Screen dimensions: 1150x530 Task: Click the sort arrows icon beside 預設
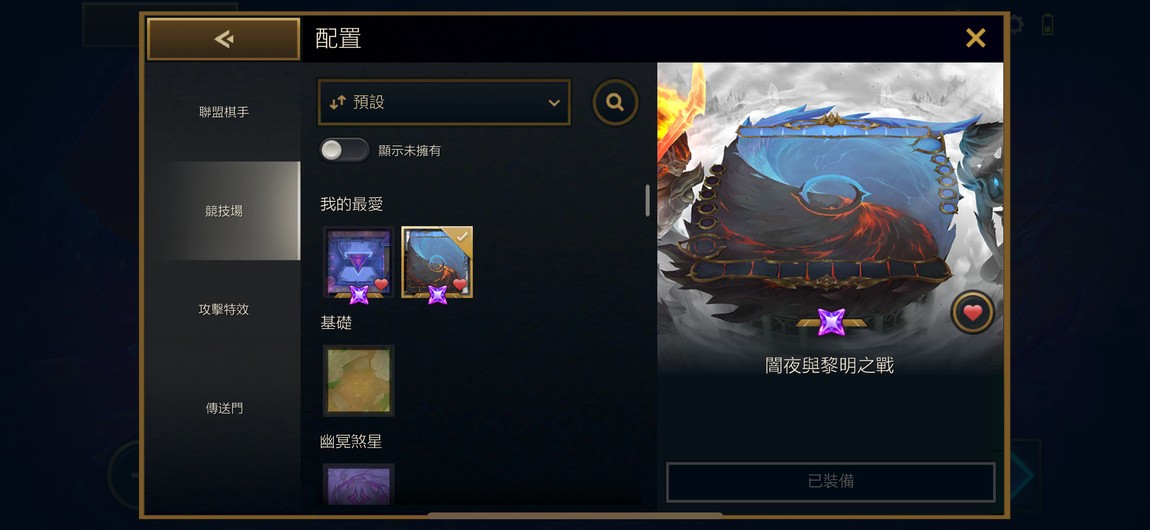coord(337,103)
